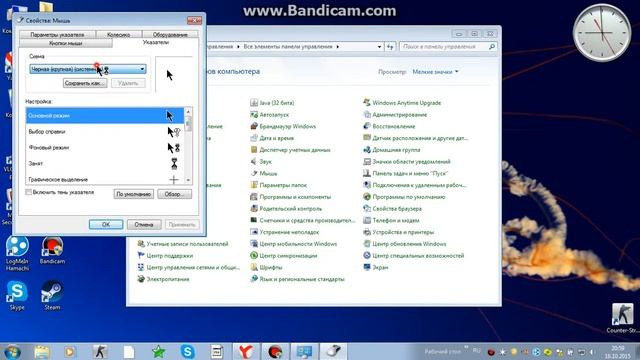This screenshot has height=360, width=640.
Task: Click the По умолчанию button
Action: (x=133, y=194)
